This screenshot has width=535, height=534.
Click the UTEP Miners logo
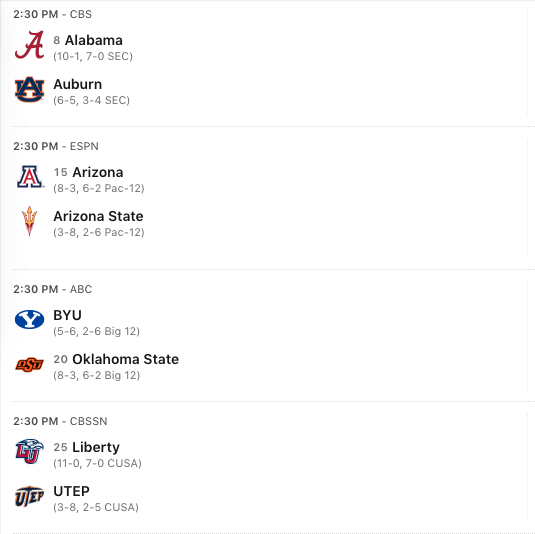click(29, 496)
